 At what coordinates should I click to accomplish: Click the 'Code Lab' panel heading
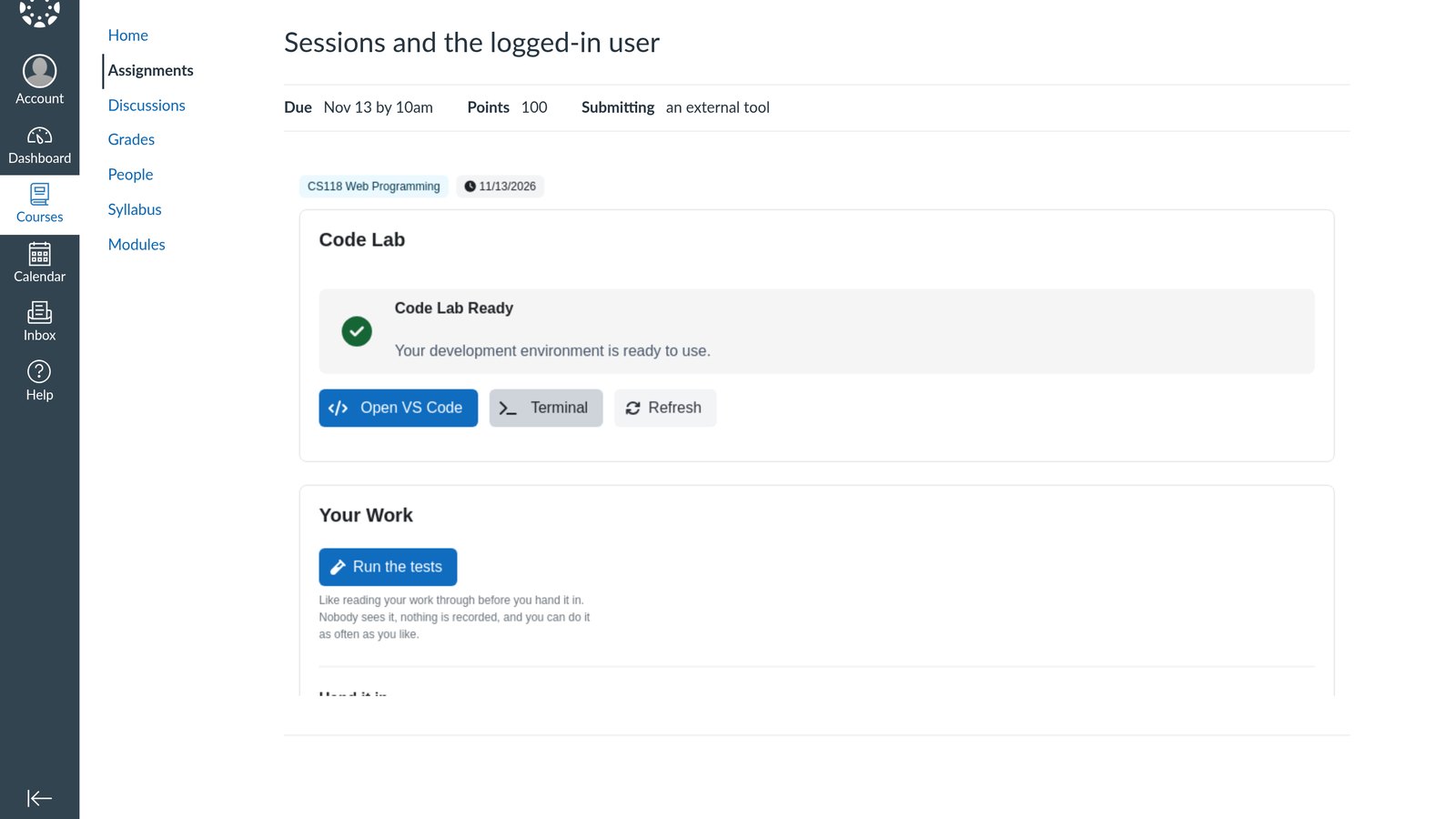361,239
